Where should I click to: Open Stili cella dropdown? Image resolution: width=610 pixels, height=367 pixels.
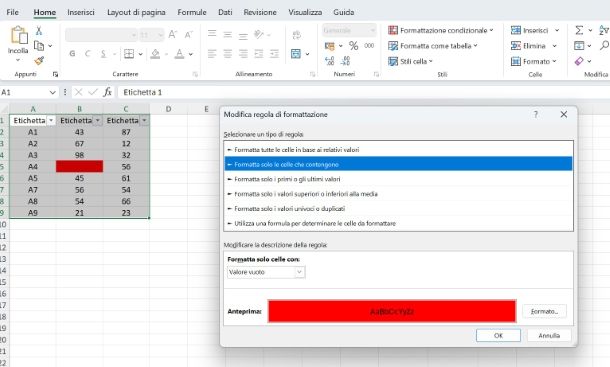(410, 61)
